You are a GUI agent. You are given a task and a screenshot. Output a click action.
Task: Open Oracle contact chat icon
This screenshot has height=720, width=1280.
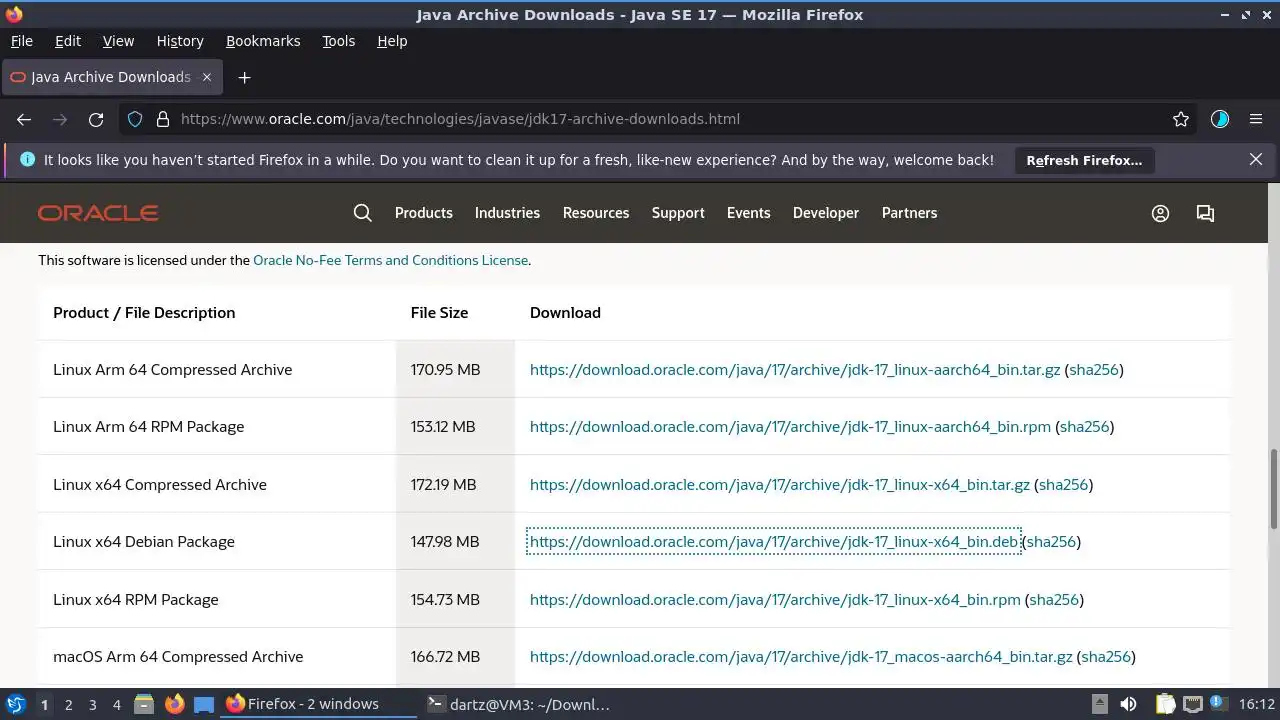(x=1205, y=213)
